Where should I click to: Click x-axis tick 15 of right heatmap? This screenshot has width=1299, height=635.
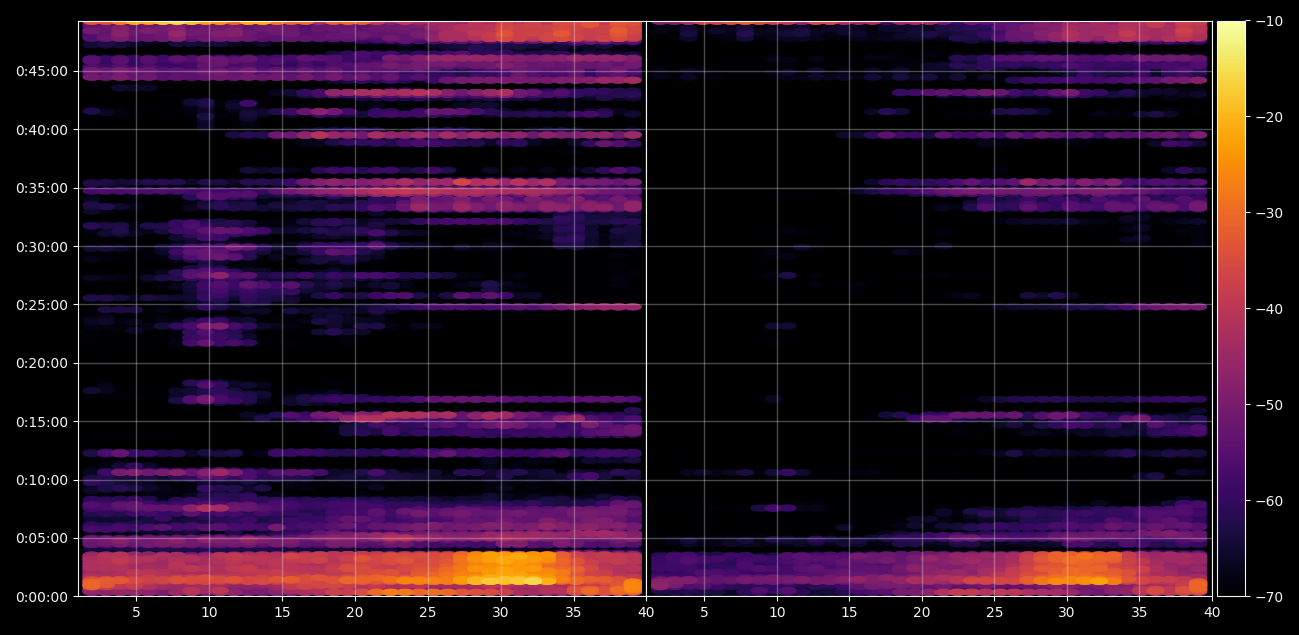[x=849, y=611]
